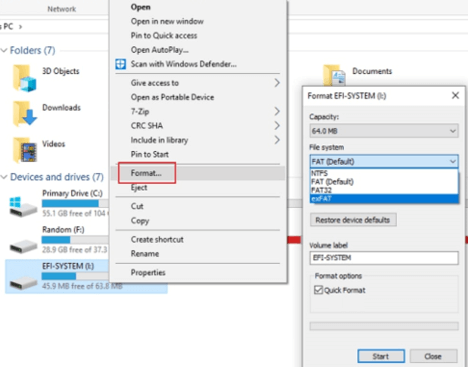
Task: Click the format progress bar
Action: (x=384, y=326)
